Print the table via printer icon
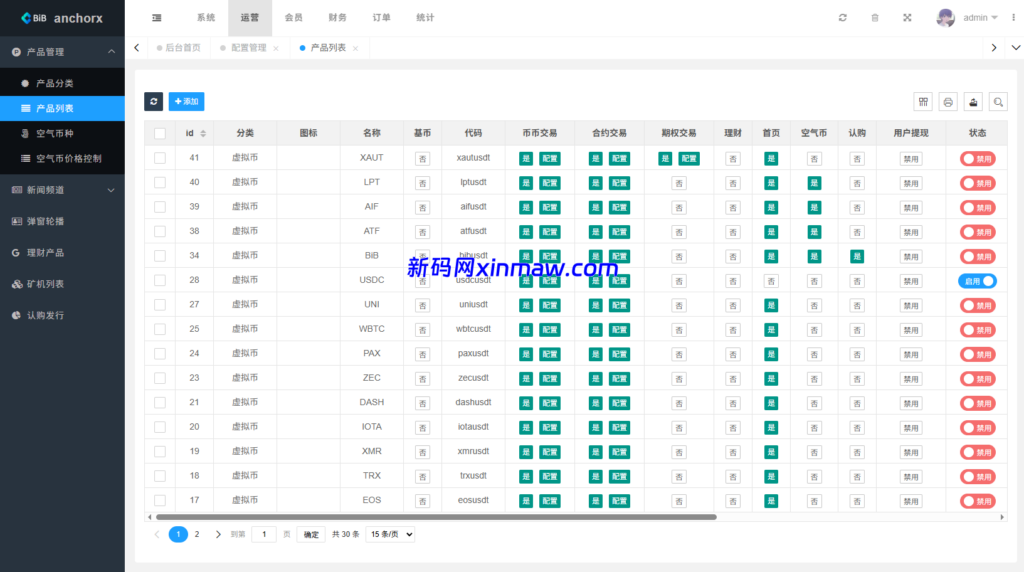 pyautogui.click(x=948, y=101)
